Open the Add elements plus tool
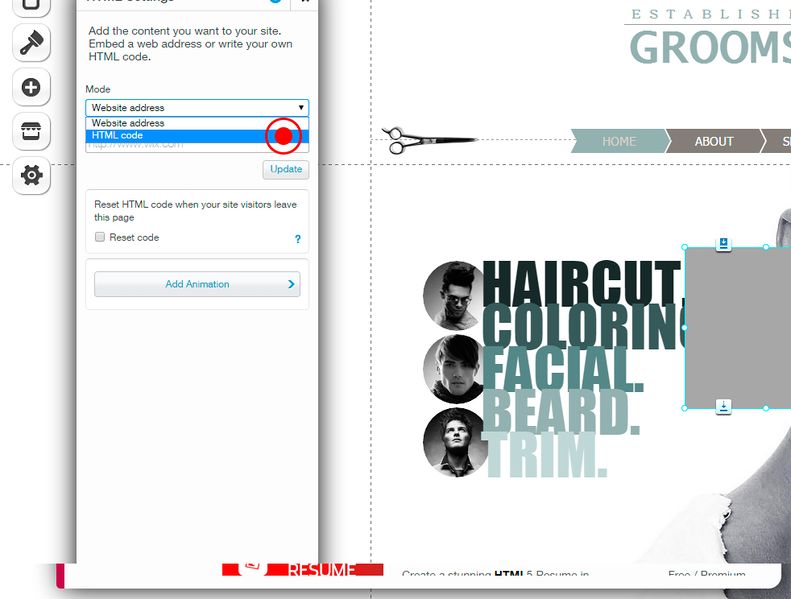The image size is (791, 599). point(31,87)
